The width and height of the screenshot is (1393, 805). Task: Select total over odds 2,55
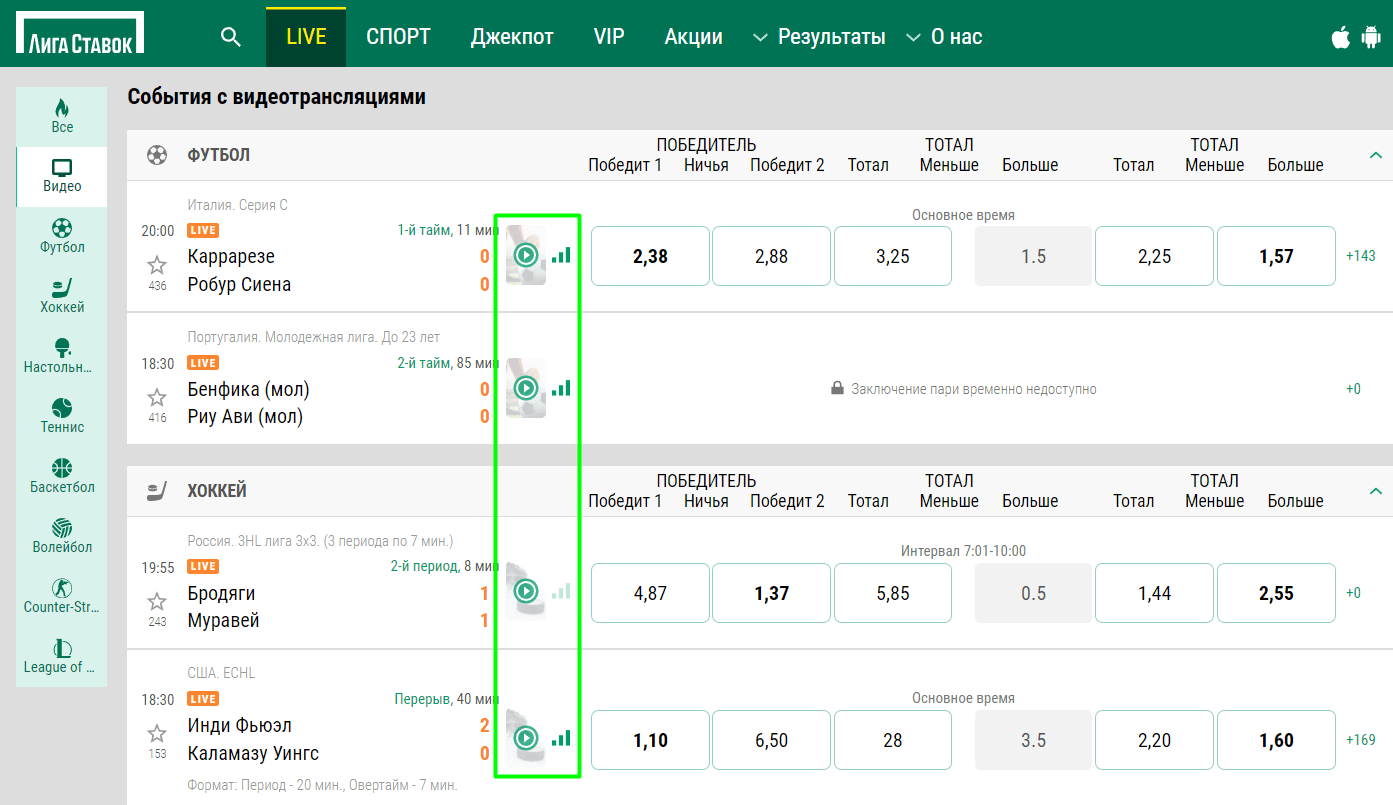click(x=1276, y=593)
